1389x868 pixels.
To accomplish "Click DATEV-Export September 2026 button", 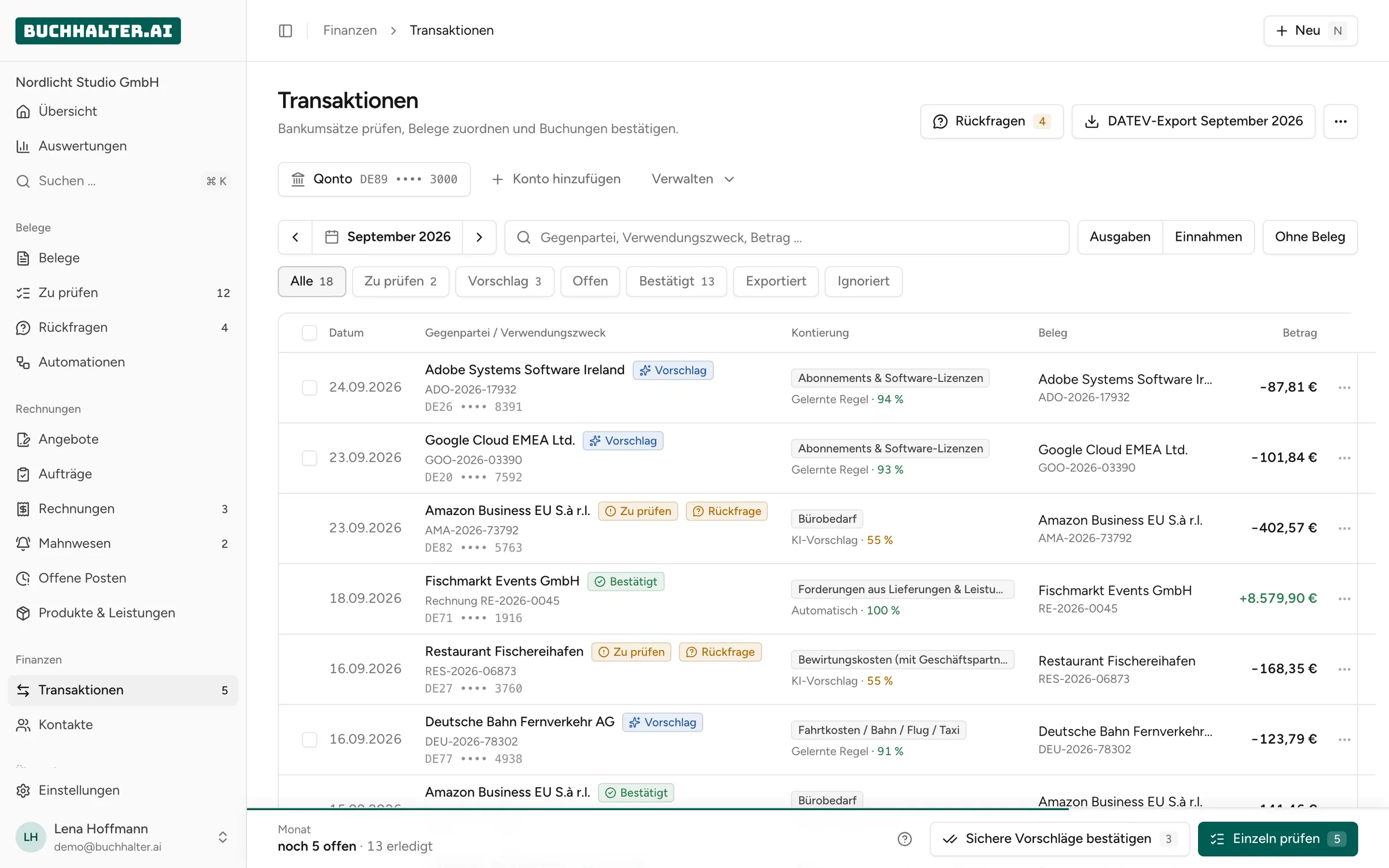I will (x=1193, y=122).
